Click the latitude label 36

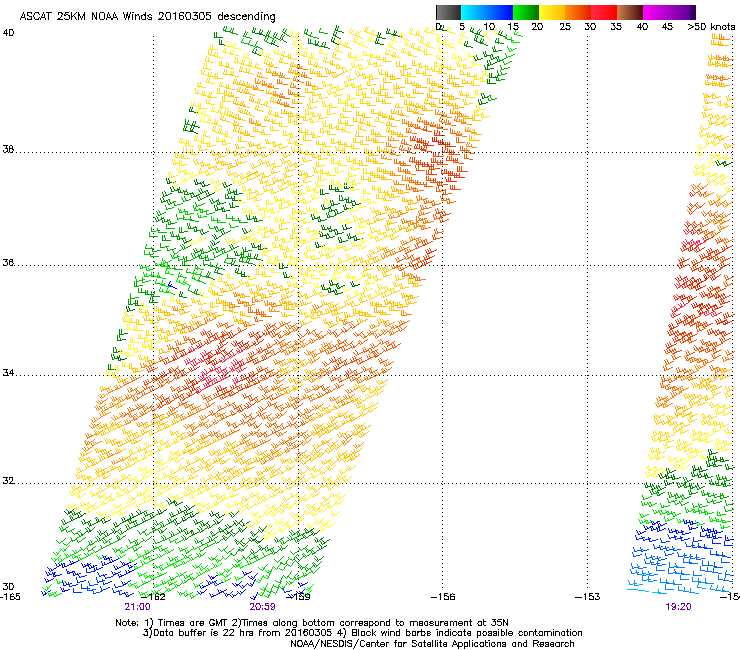[8, 262]
